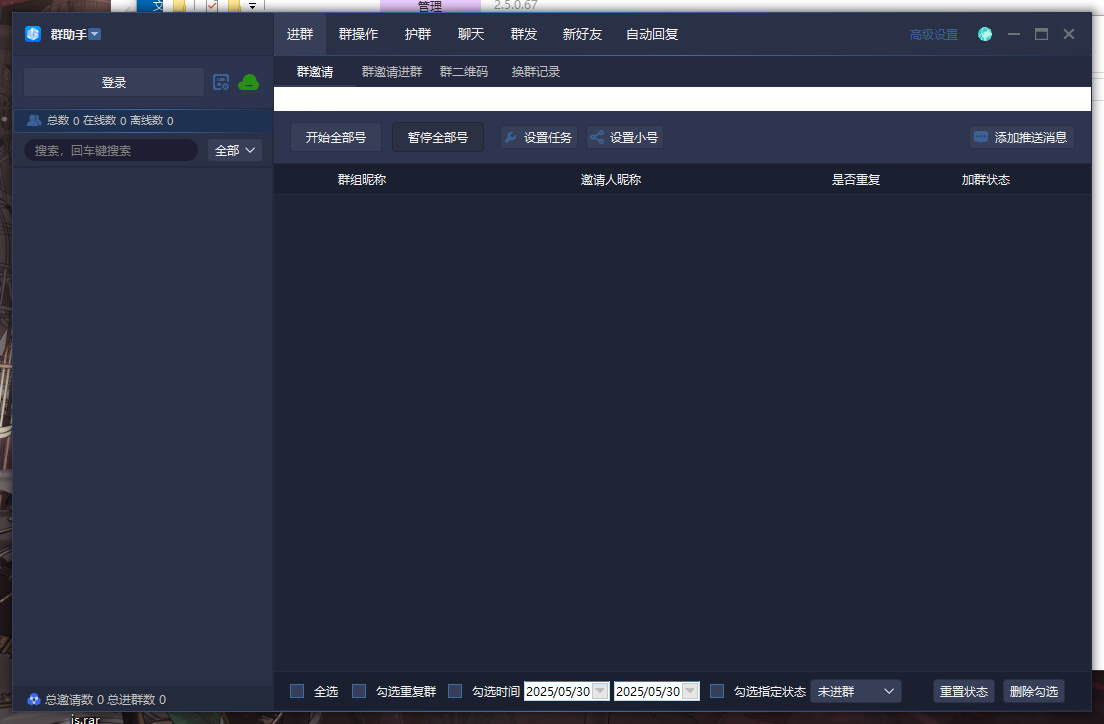
Task: Switch to the 群操作 tab
Action: point(358,34)
